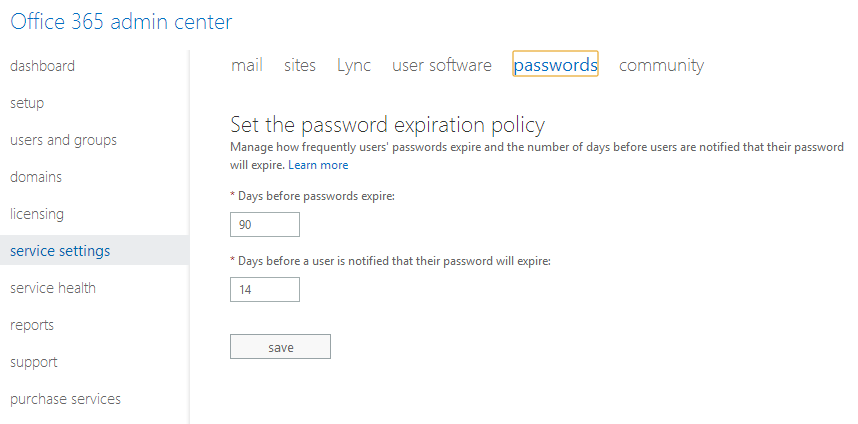Switch to the mail tab
The height and width of the screenshot is (424, 858).
[247, 65]
